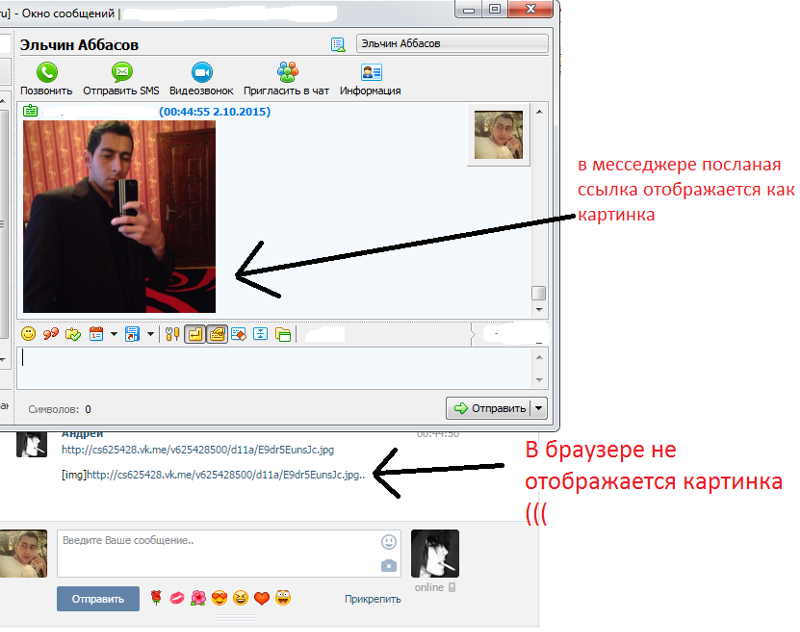Minimize the message window
The height and width of the screenshot is (632, 800).
point(469,9)
